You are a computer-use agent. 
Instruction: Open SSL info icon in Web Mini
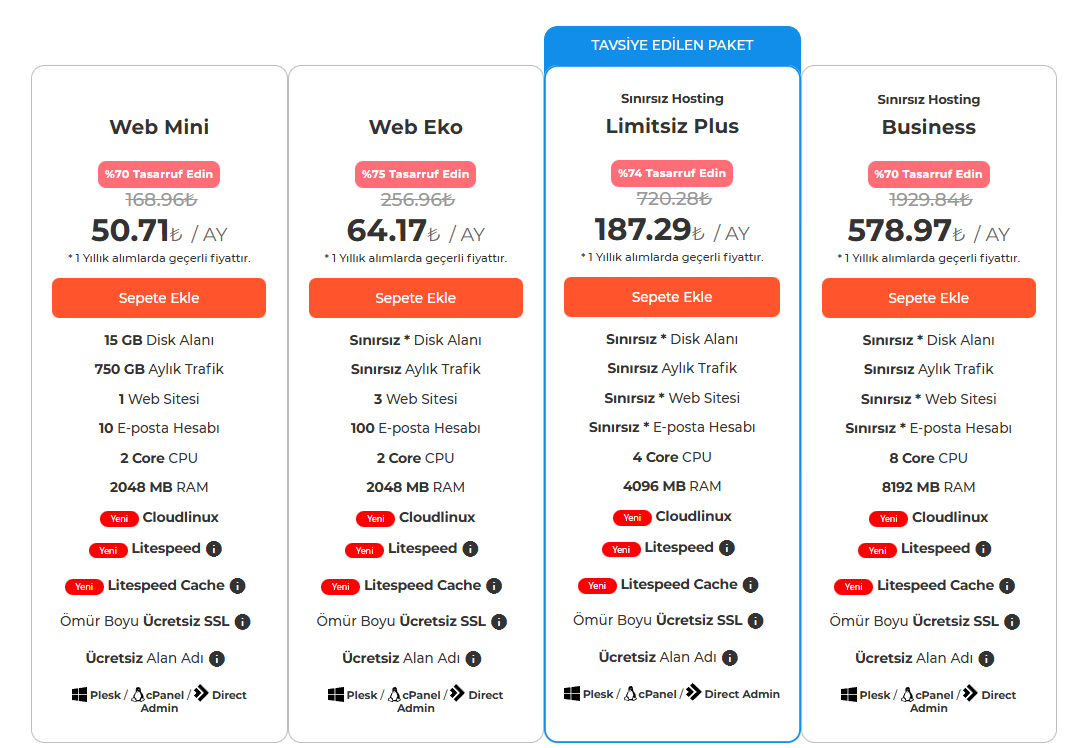point(242,621)
